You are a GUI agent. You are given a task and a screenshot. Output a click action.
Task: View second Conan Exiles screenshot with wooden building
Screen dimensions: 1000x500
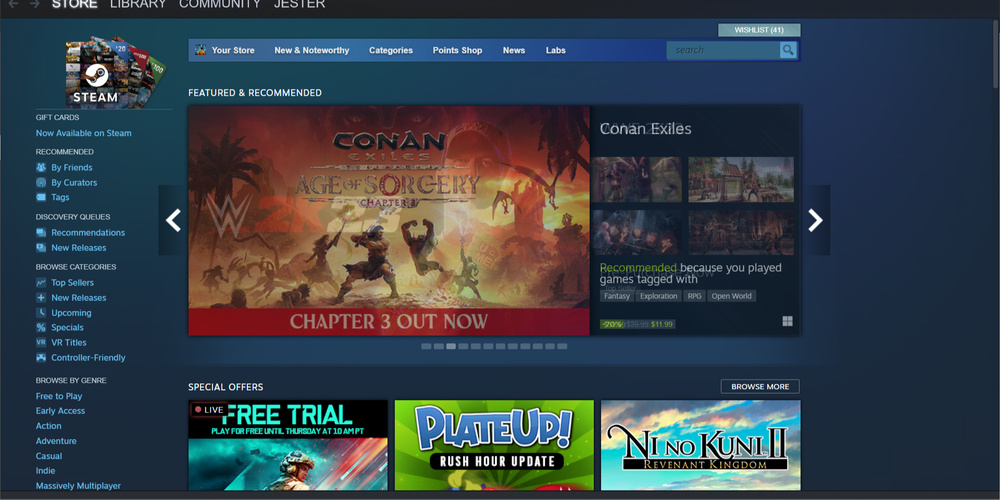click(x=741, y=180)
